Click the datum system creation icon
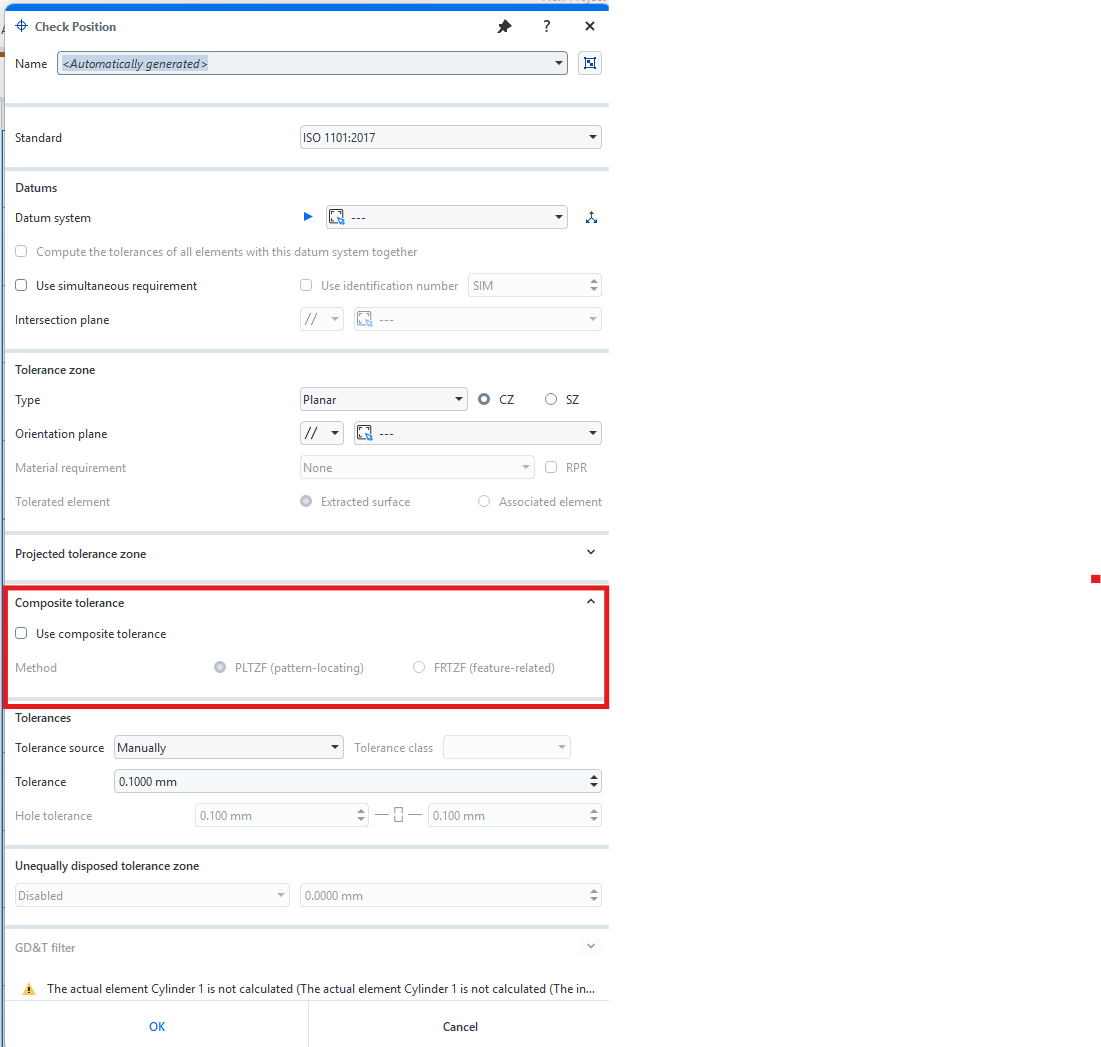This screenshot has height=1047, width=1101. [591, 218]
